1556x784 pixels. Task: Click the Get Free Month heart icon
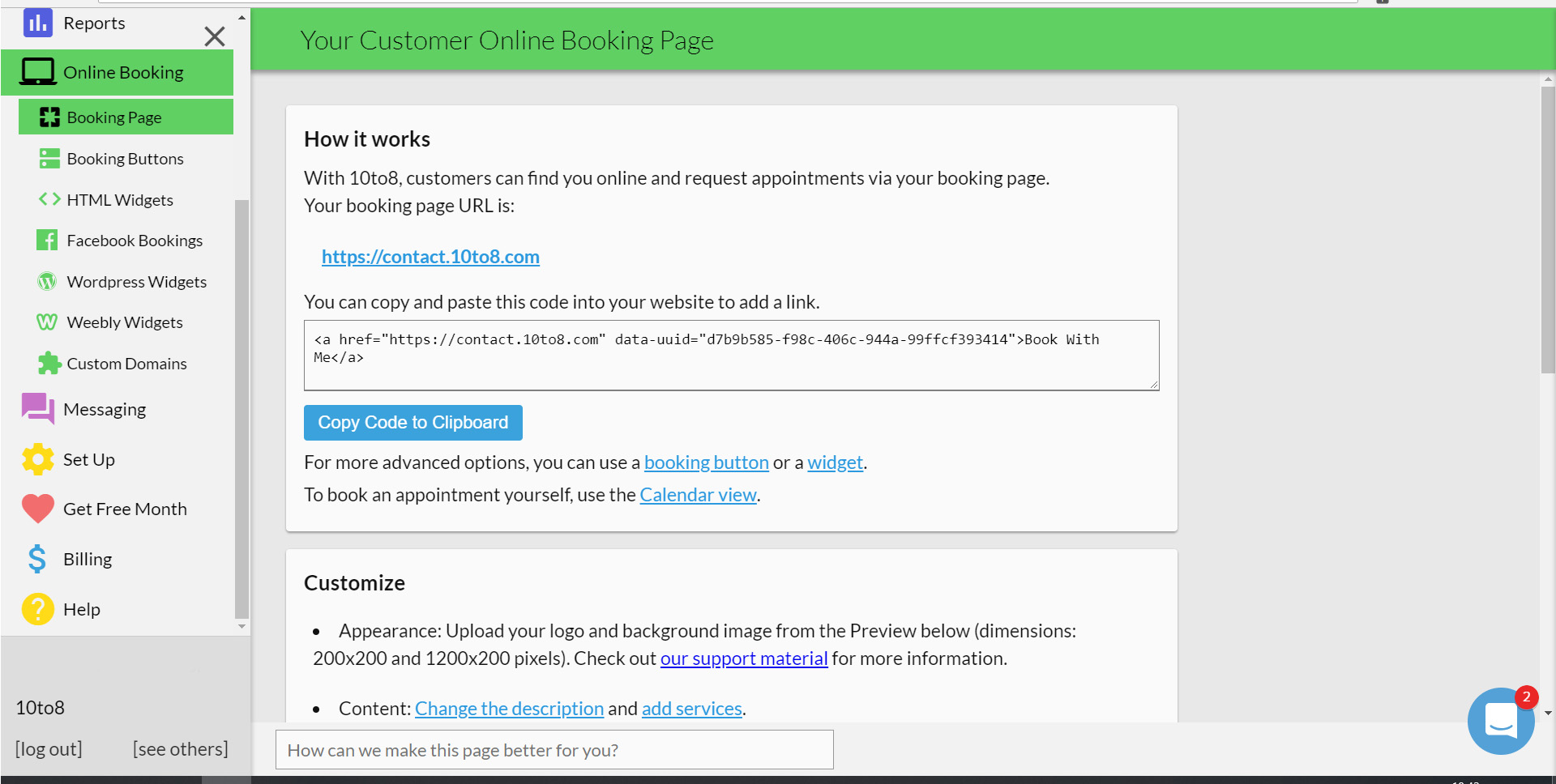[37, 509]
